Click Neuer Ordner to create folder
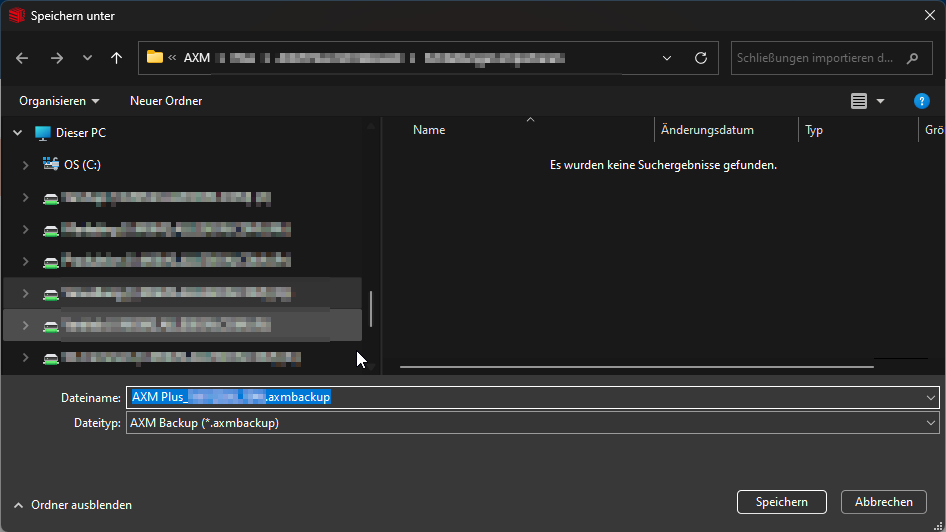This screenshot has height=532, width=946. [166, 101]
